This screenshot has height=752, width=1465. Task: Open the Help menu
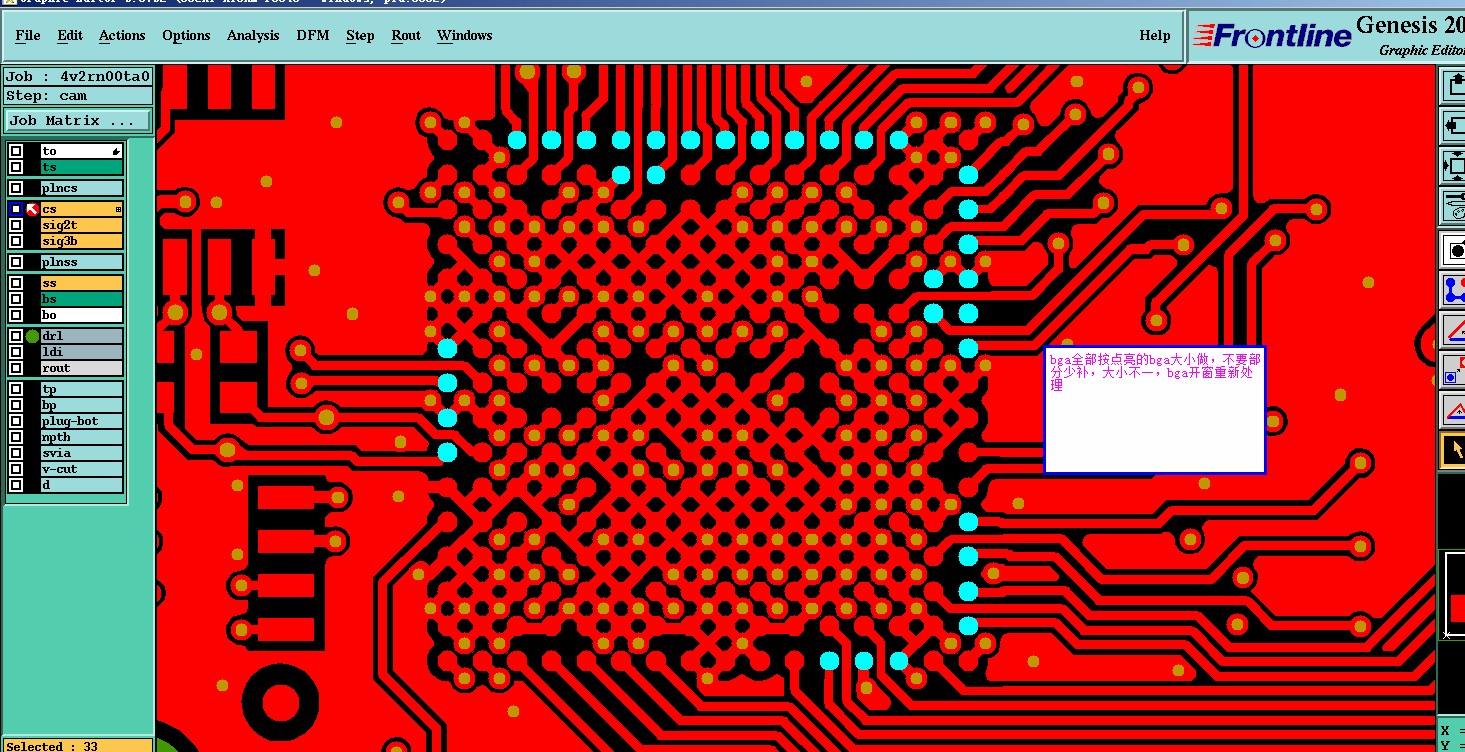tap(1155, 35)
